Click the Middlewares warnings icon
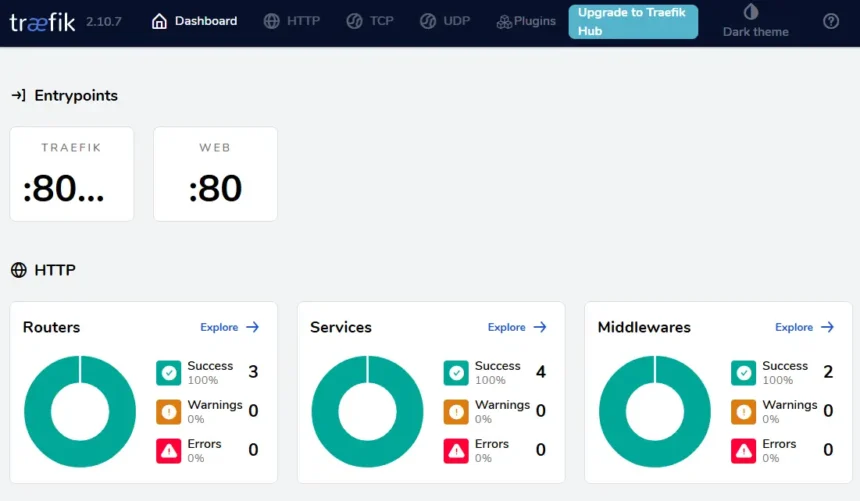This screenshot has width=860, height=501. (x=743, y=412)
